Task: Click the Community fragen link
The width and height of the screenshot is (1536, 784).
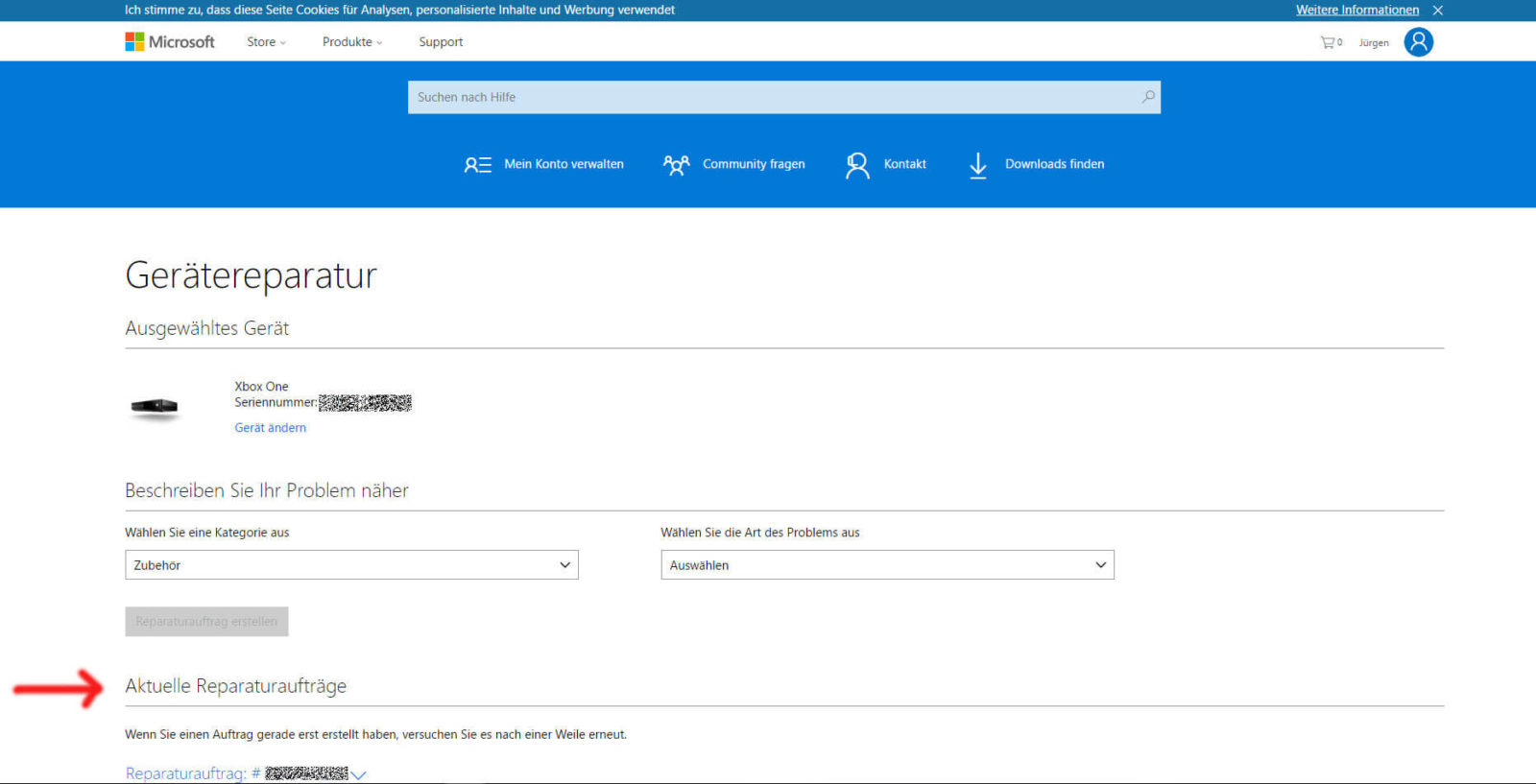Action: [754, 164]
